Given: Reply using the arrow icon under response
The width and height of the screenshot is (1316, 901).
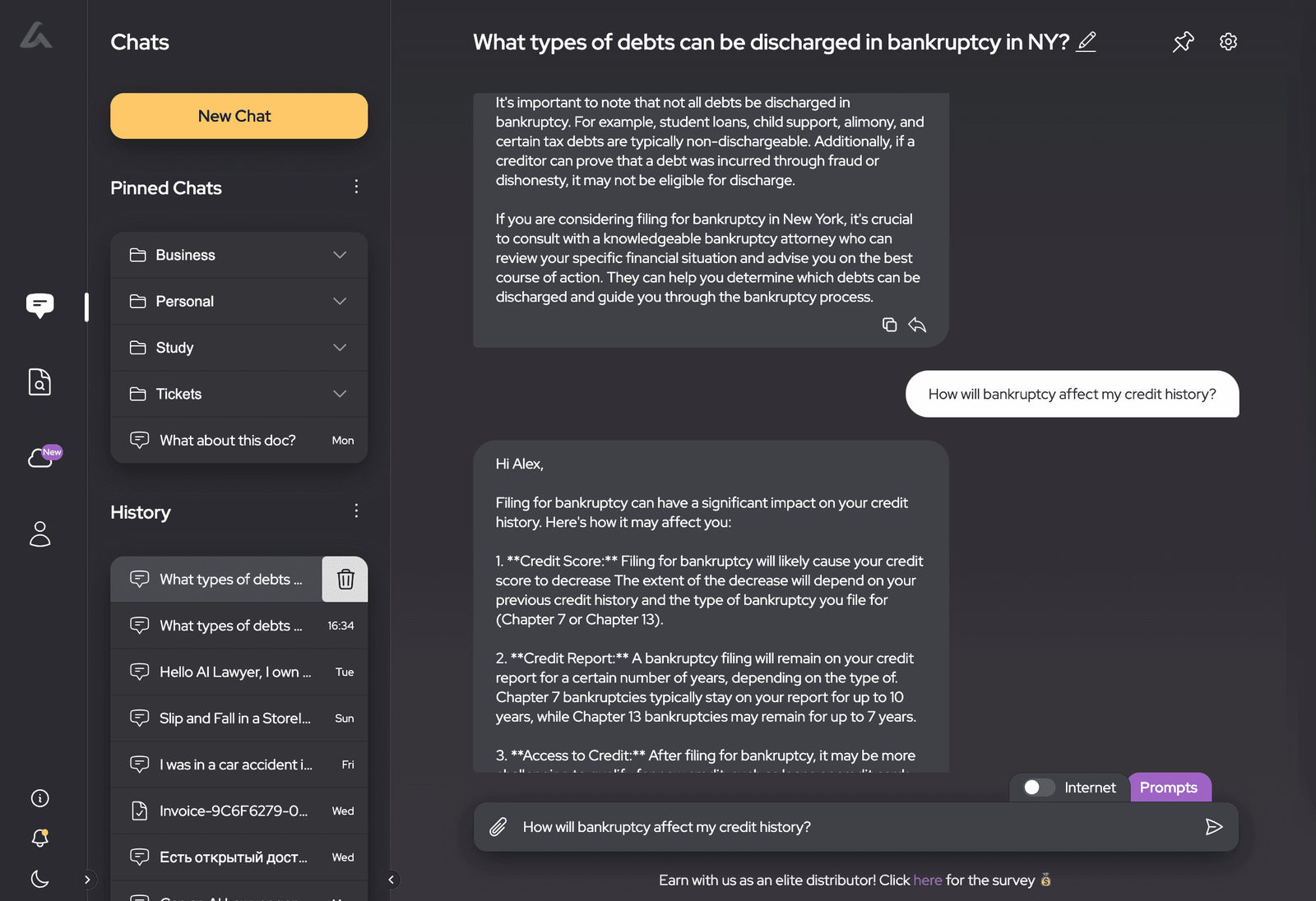Looking at the screenshot, I should coord(917,325).
